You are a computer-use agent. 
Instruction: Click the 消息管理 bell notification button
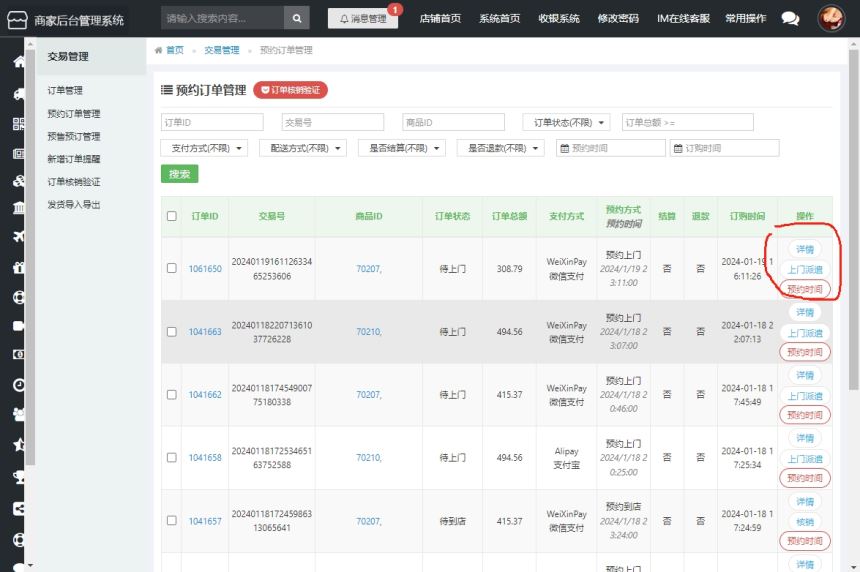[x=363, y=19]
